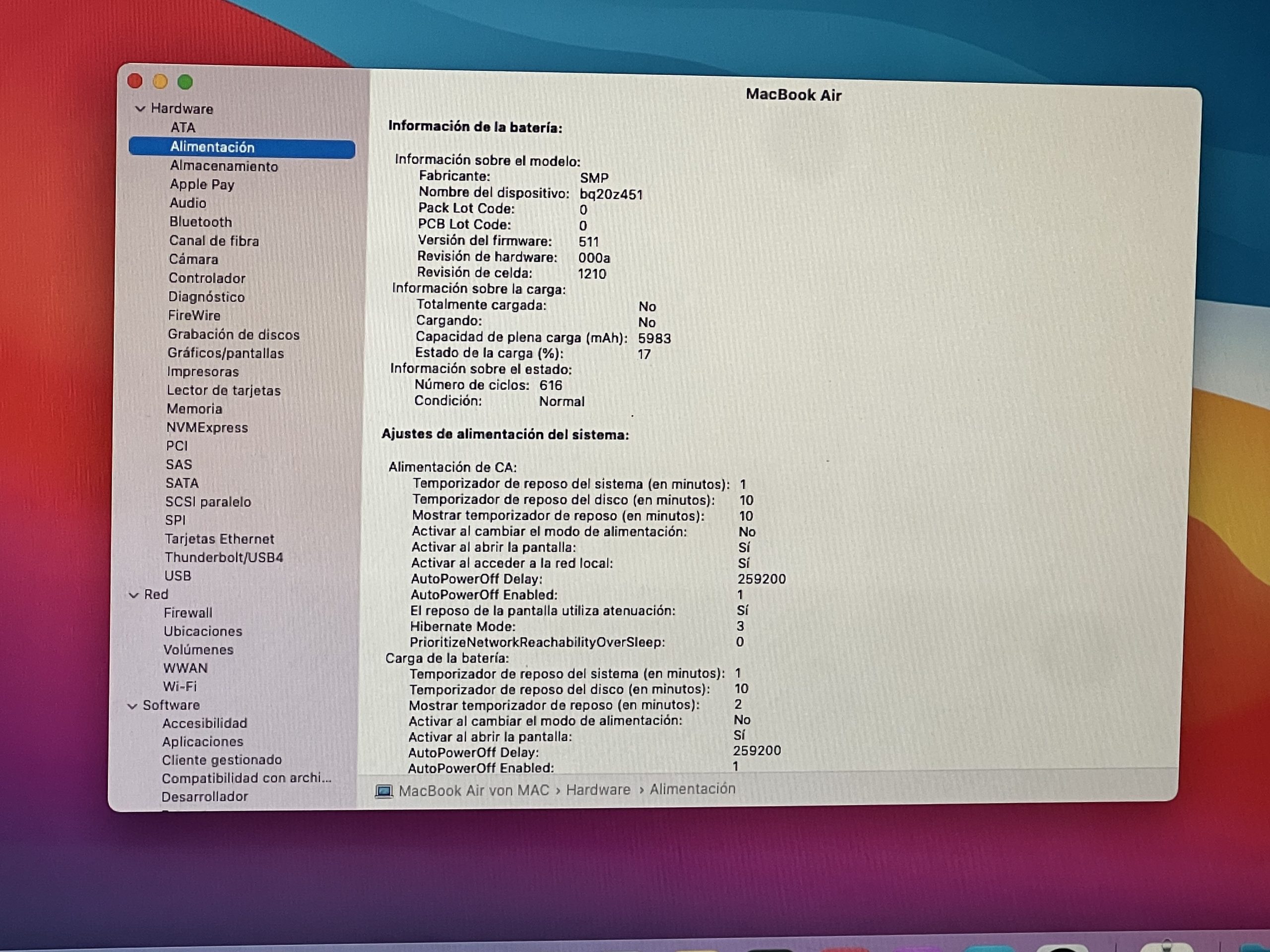Viewport: 1270px width, 952px height.
Task: Open Accesibilidad under Software
Action: click(x=204, y=723)
